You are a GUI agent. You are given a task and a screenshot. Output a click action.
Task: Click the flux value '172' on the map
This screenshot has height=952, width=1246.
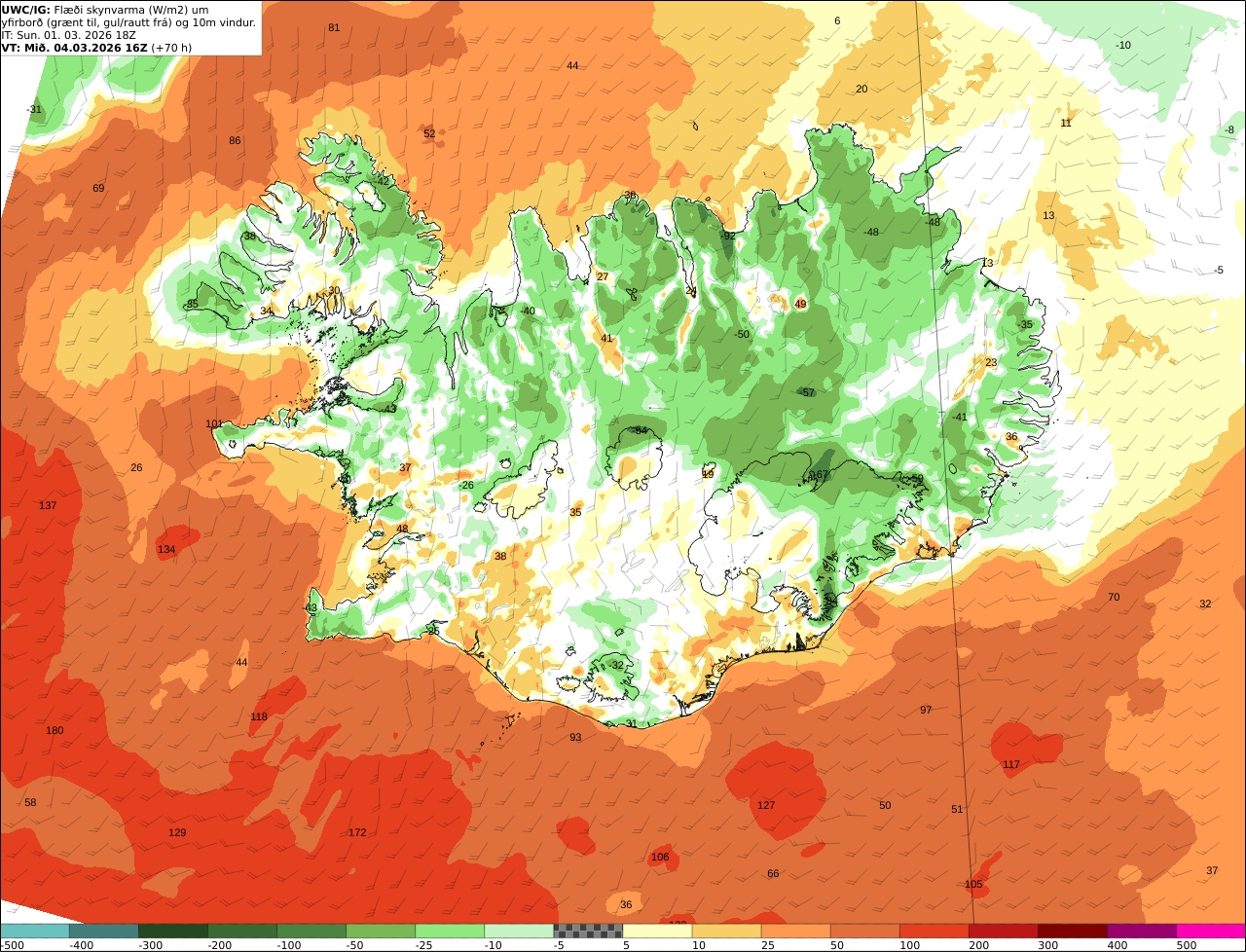[x=357, y=832]
